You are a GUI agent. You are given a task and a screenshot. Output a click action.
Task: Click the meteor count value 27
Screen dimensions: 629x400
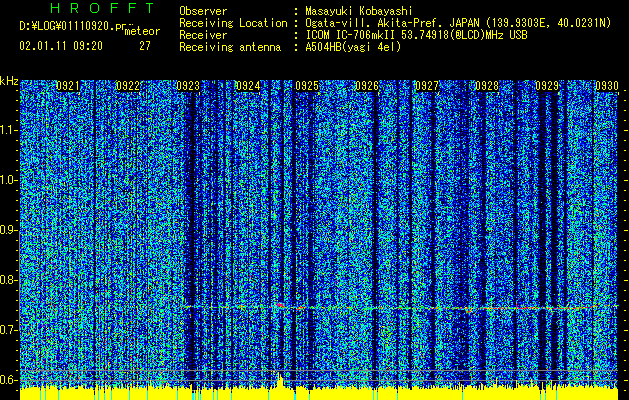pyautogui.click(x=145, y=46)
